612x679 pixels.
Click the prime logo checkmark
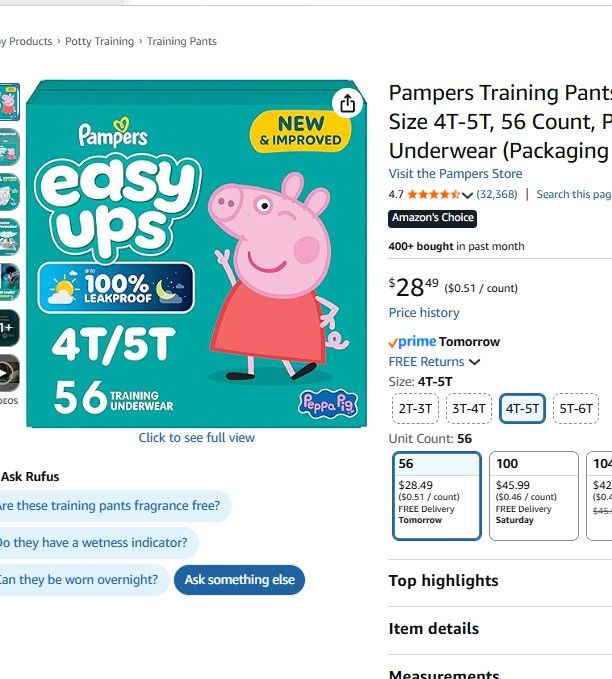pyautogui.click(x=393, y=343)
